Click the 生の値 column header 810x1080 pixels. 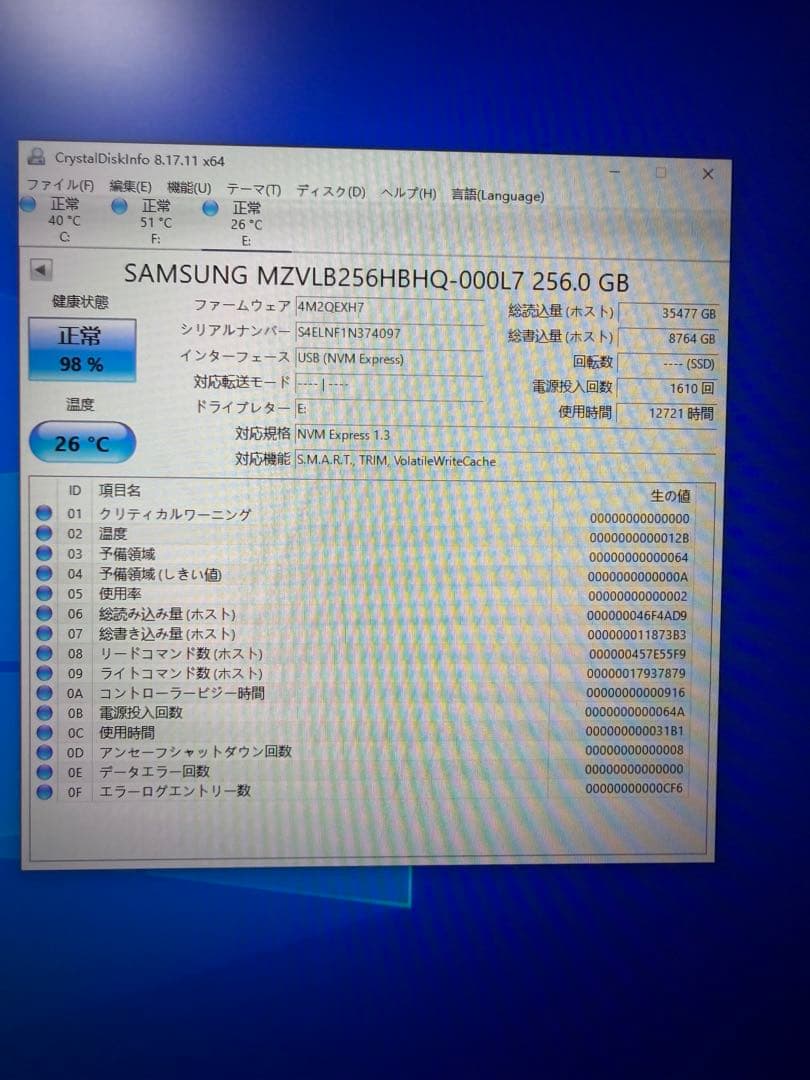670,496
